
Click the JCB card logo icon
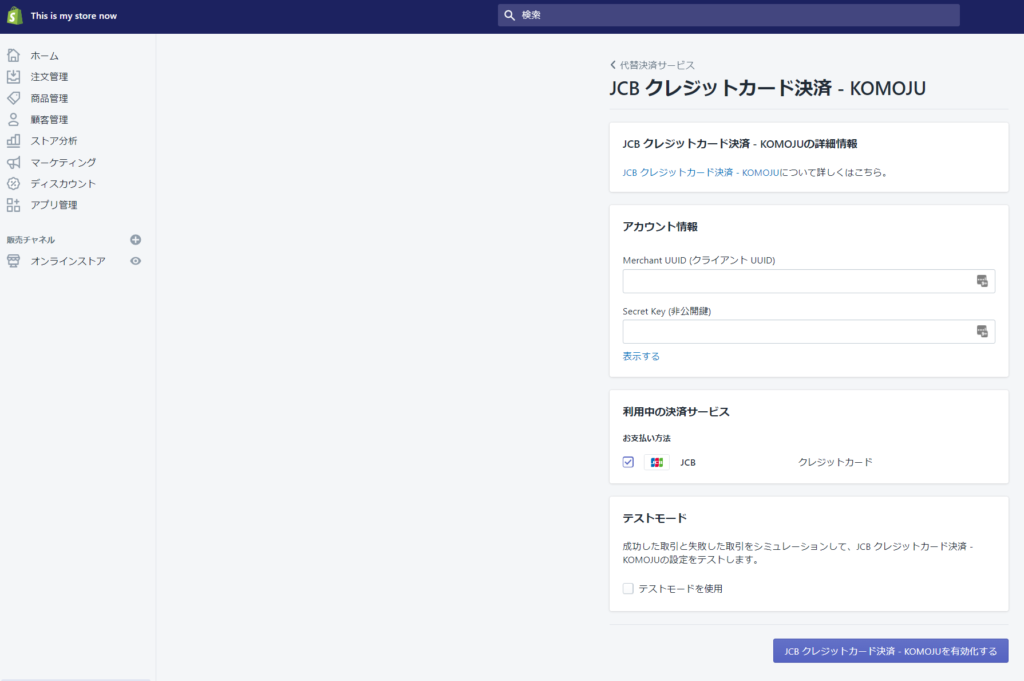[x=657, y=462]
